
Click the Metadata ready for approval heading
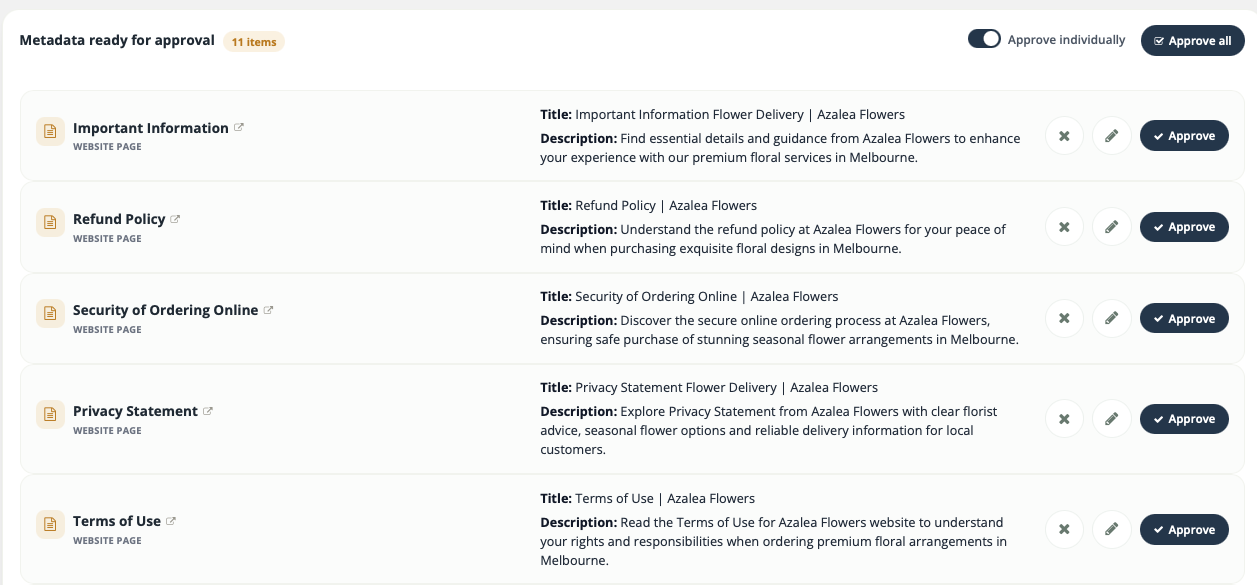click(117, 40)
